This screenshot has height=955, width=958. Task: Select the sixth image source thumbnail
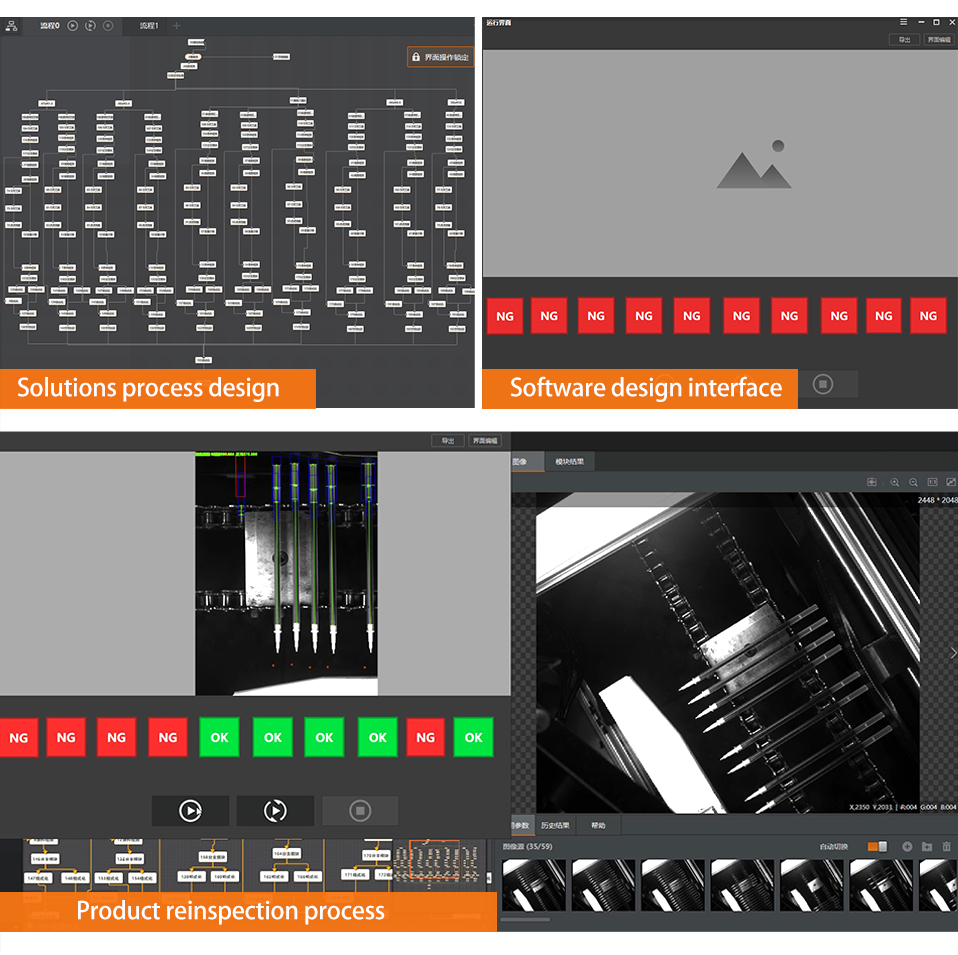pos(881,885)
